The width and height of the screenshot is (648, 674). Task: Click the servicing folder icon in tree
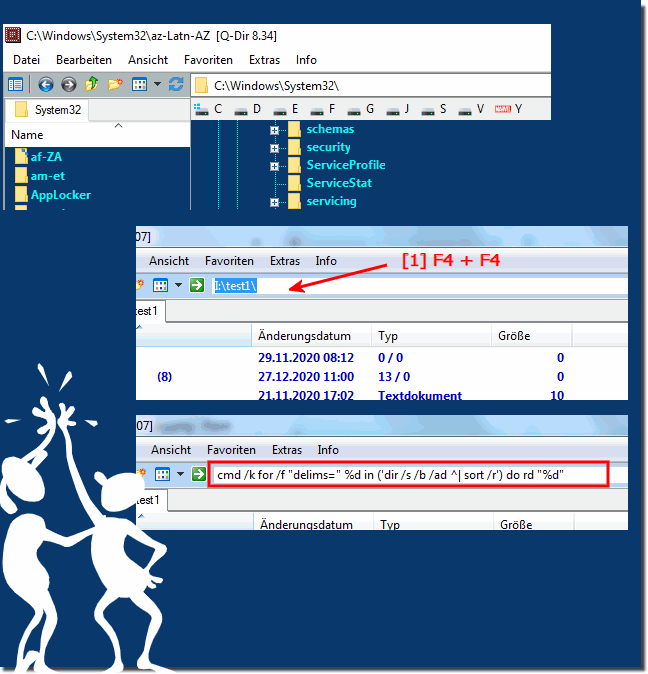tap(294, 201)
